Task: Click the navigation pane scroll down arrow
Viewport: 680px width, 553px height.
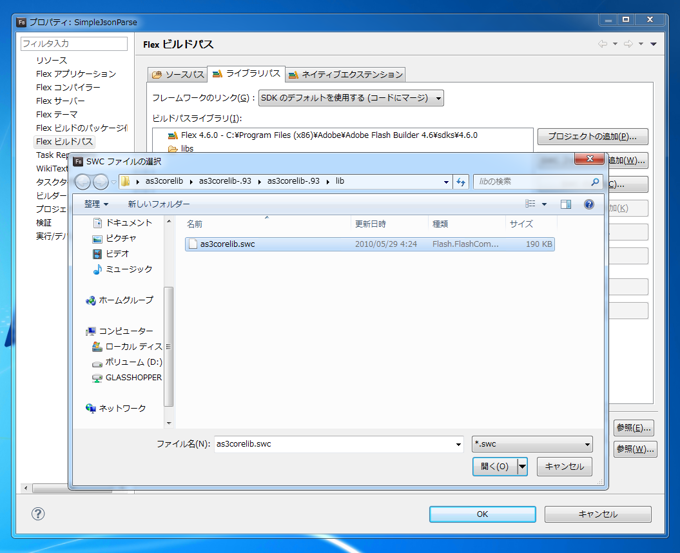Action: pyautogui.click(x=169, y=423)
